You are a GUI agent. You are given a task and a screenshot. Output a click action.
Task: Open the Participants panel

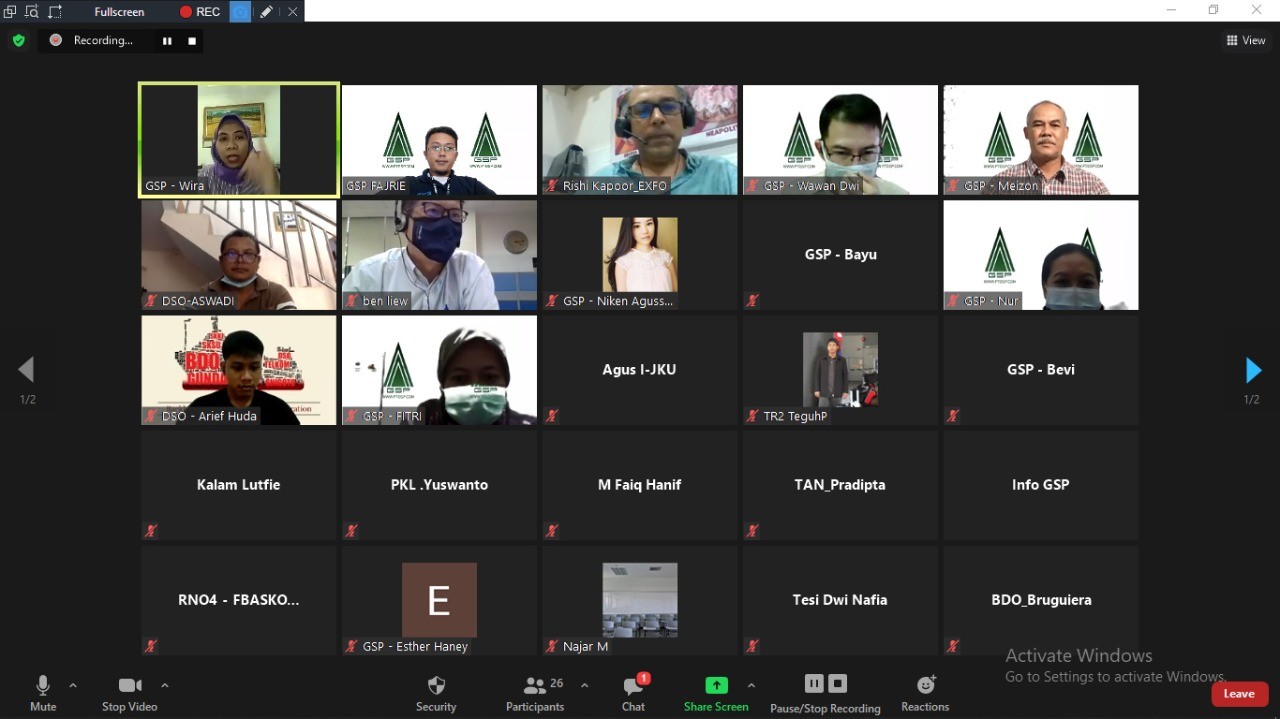click(x=535, y=693)
